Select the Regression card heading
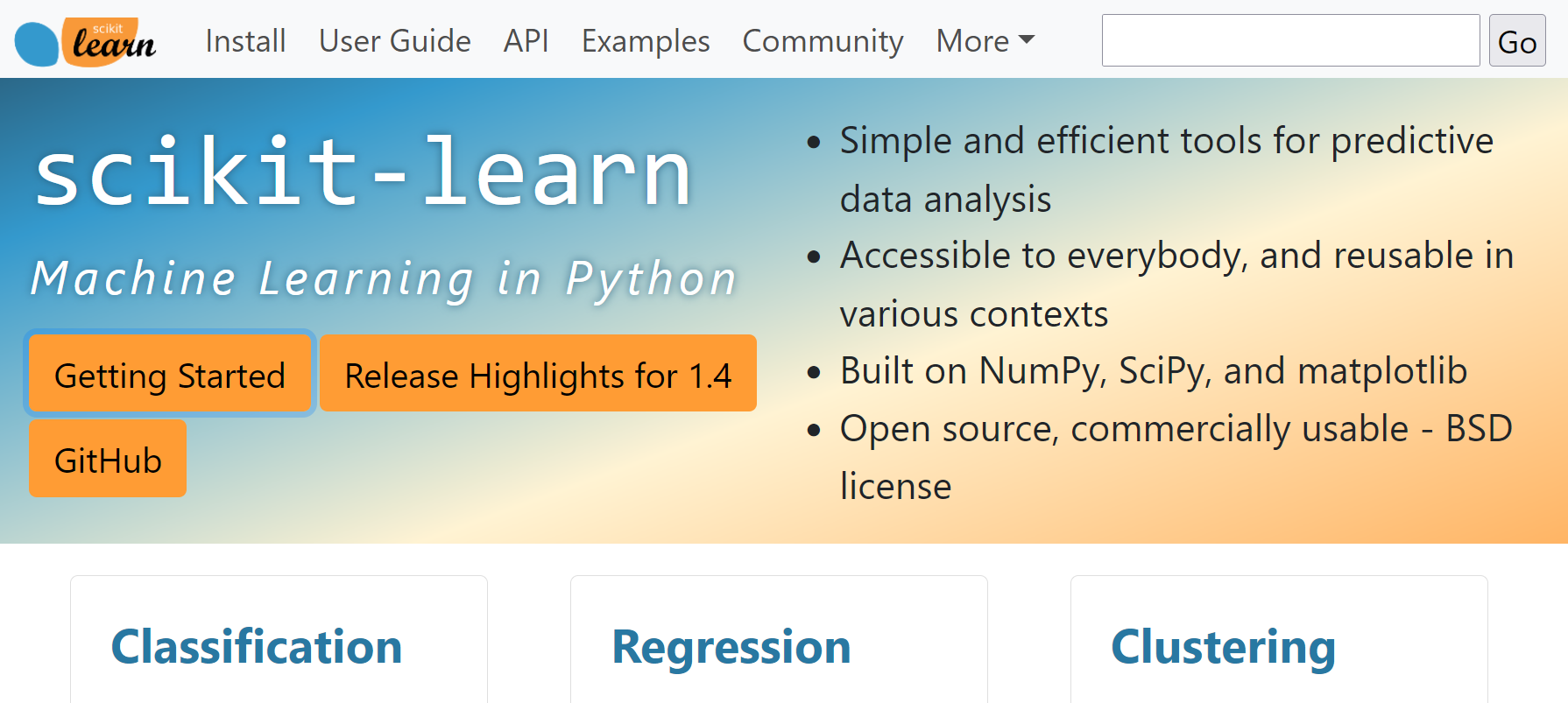 click(731, 647)
